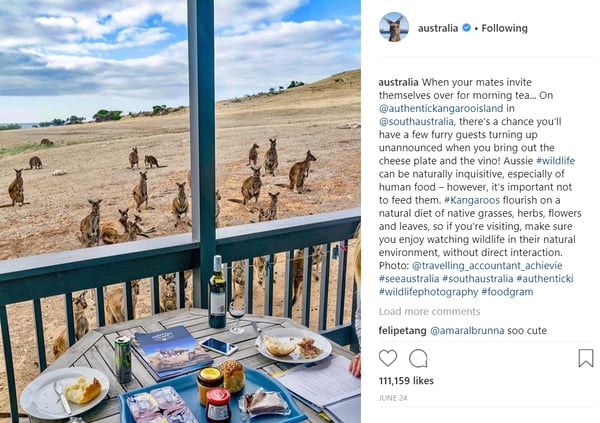Toggle the Following status button
Viewport: 600px width, 423px height.
(x=504, y=28)
